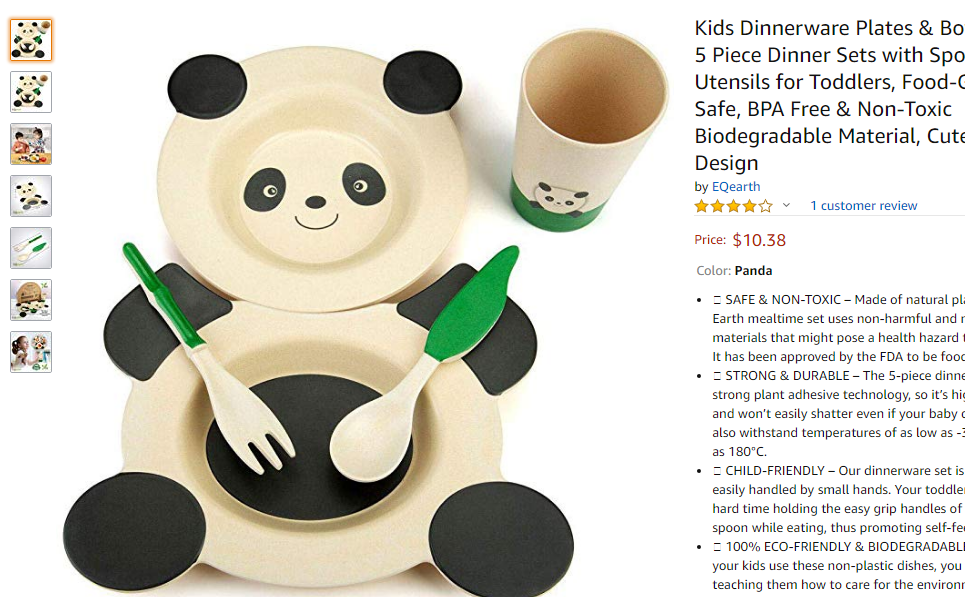
Task: Click the 100% ECO-FRIENDLY bullet point
Action: 839,566
